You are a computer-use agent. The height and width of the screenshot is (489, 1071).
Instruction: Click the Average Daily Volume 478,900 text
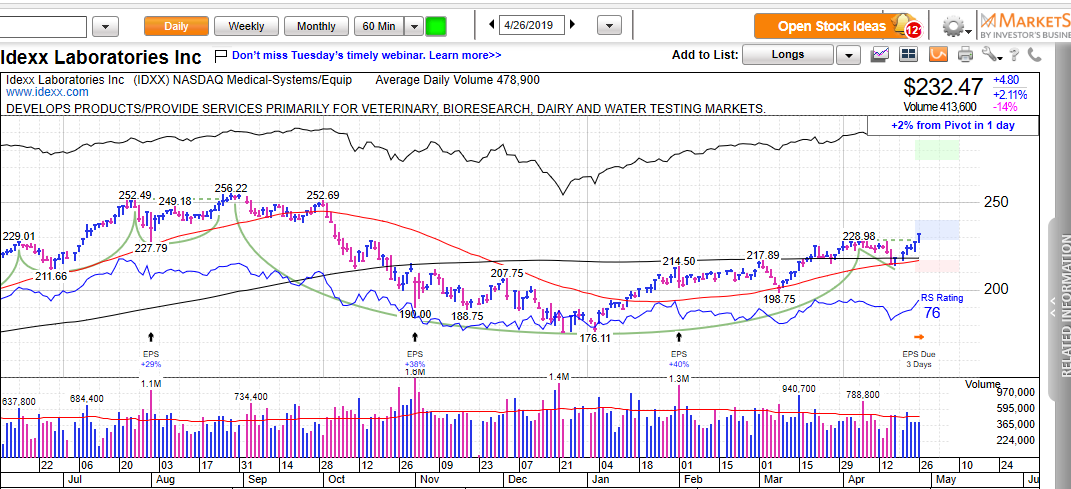pos(458,80)
